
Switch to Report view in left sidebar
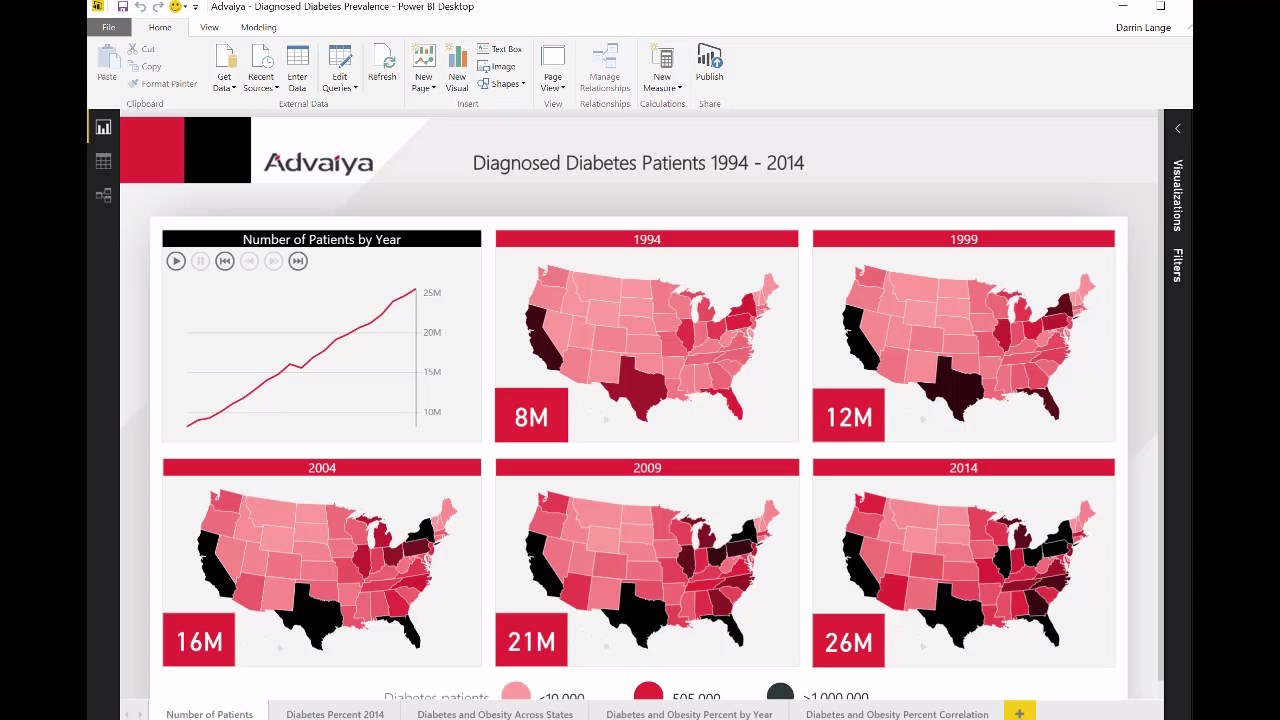(103, 127)
